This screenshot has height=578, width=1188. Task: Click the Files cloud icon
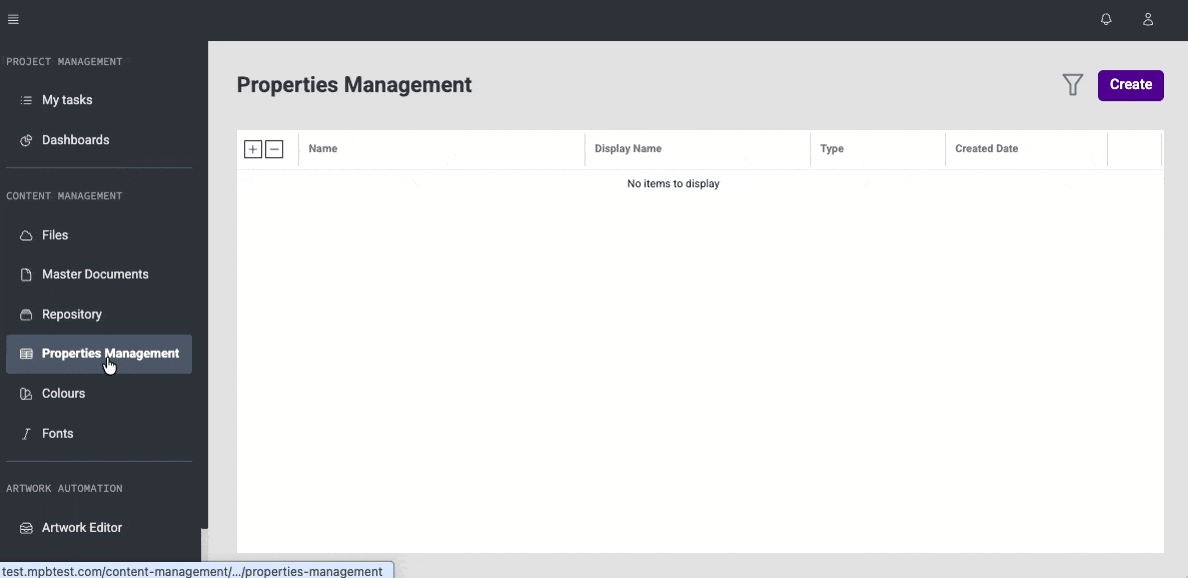(26, 236)
